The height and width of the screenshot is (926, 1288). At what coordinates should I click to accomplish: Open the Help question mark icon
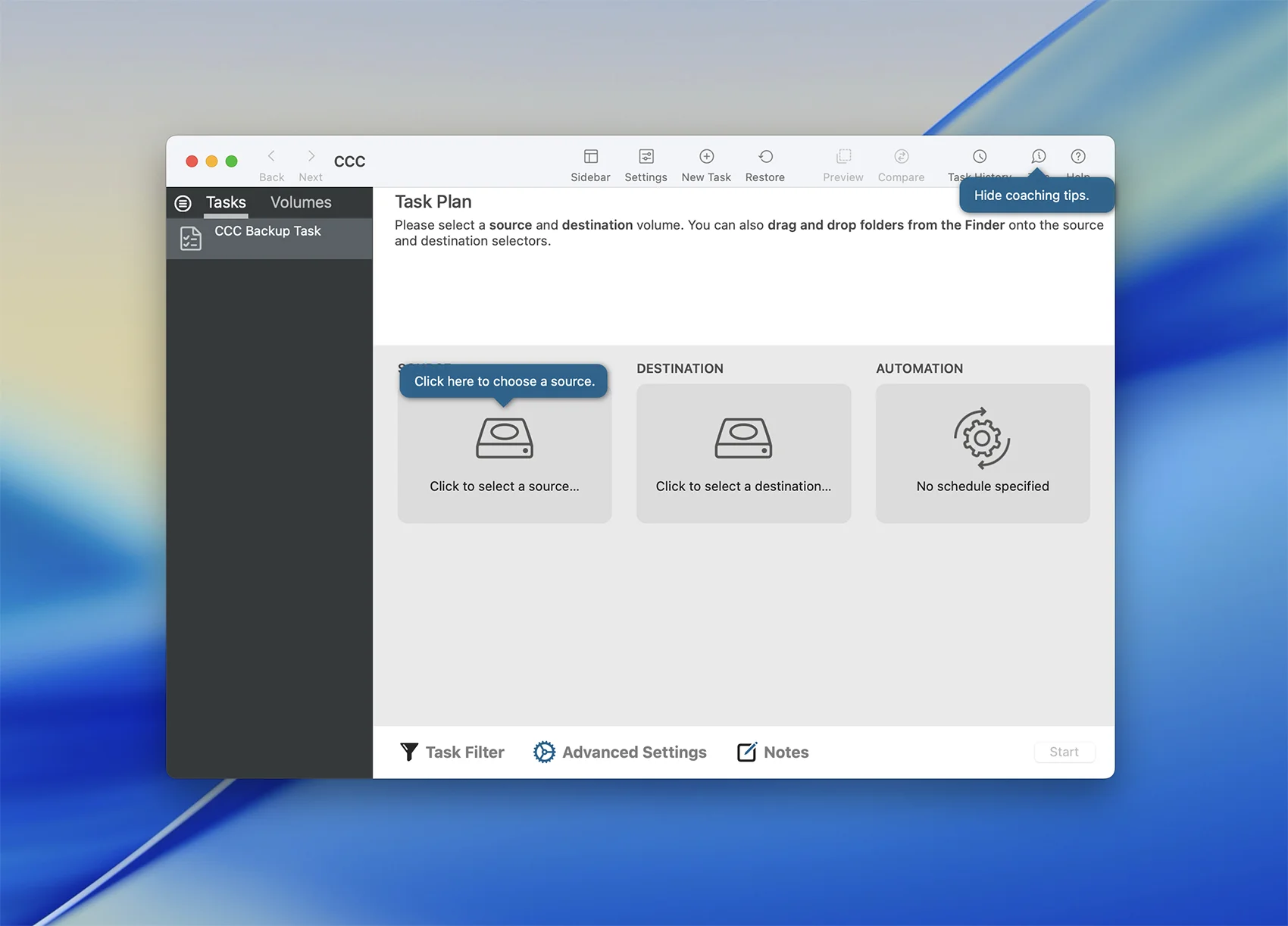pos(1077,157)
